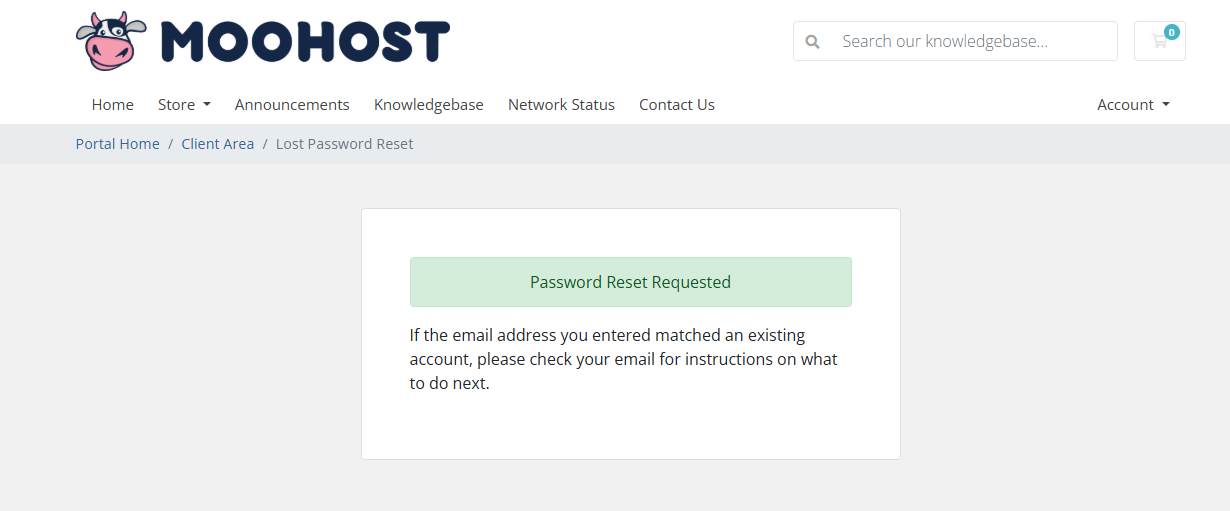Open the Announcements page

click(292, 104)
